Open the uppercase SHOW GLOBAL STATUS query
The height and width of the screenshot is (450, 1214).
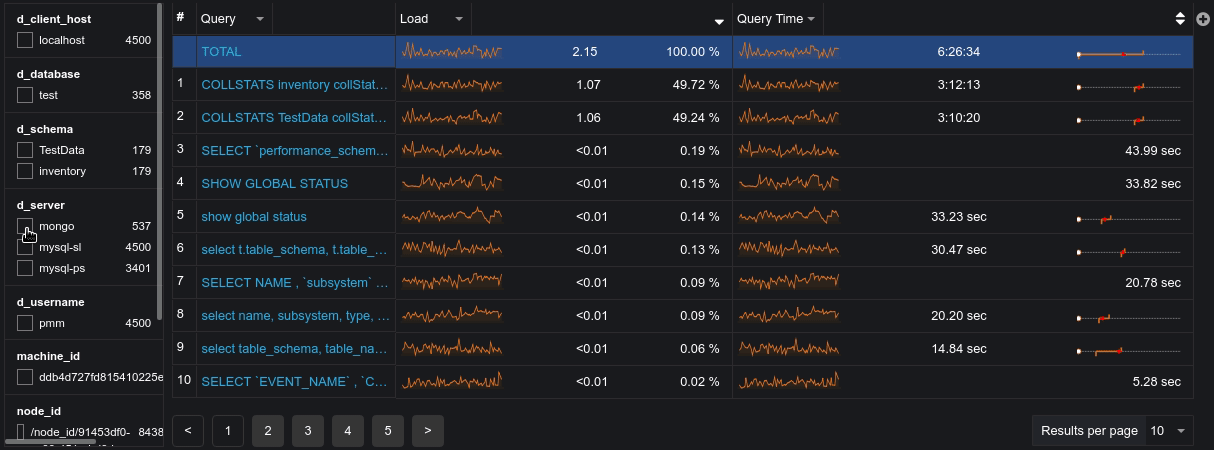275,184
